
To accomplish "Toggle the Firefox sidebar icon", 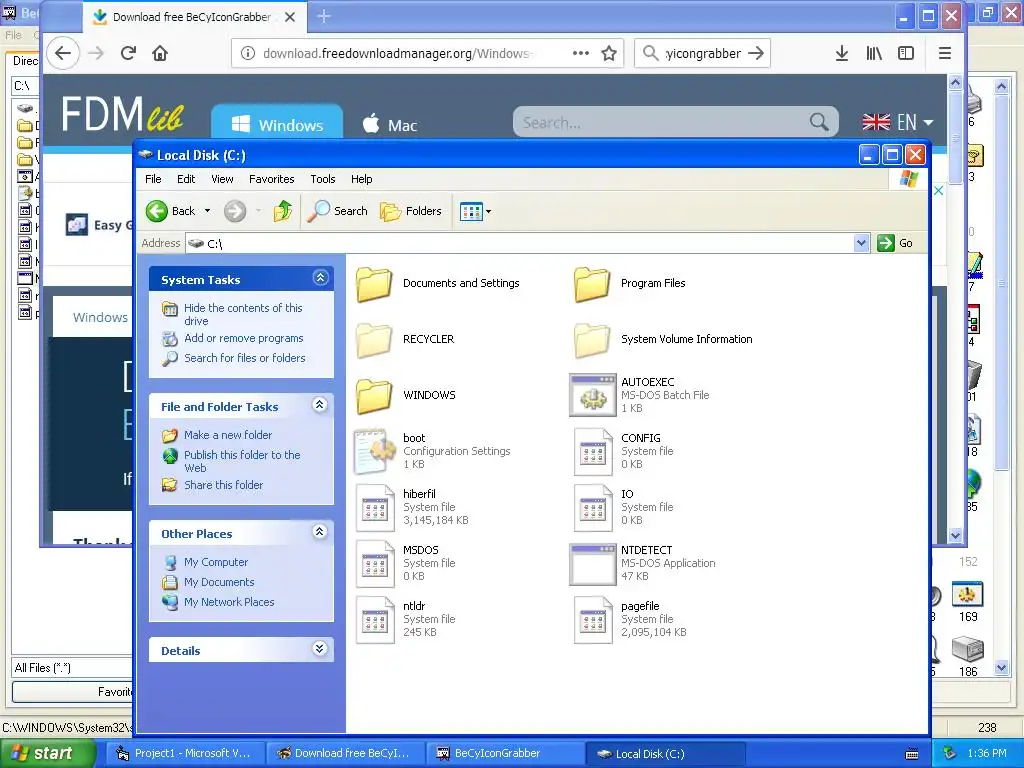I will pyautogui.click(x=906, y=53).
